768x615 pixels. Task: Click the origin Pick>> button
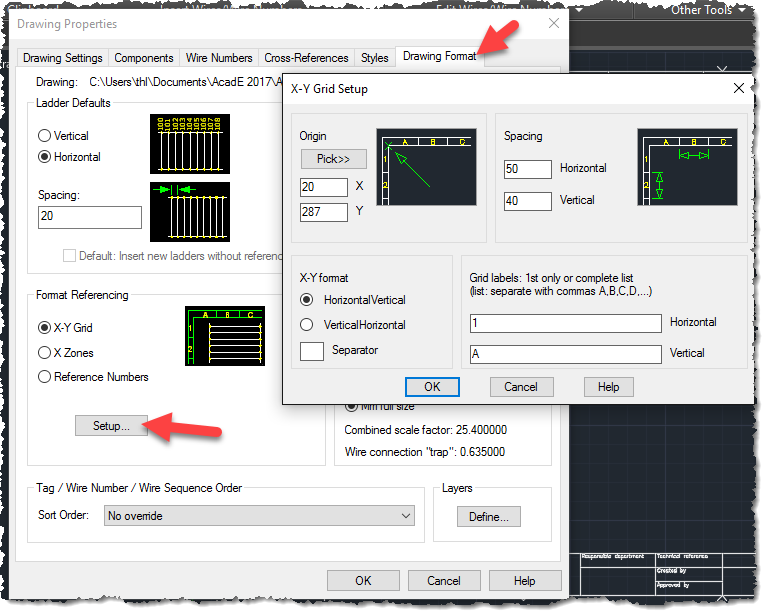[334, 159]
